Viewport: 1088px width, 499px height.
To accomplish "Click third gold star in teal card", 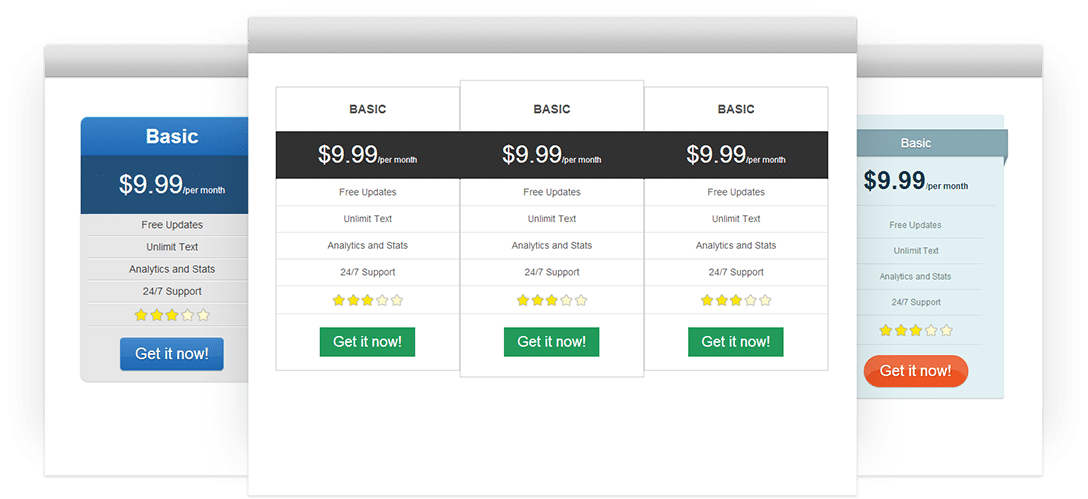I will point(916,330).
